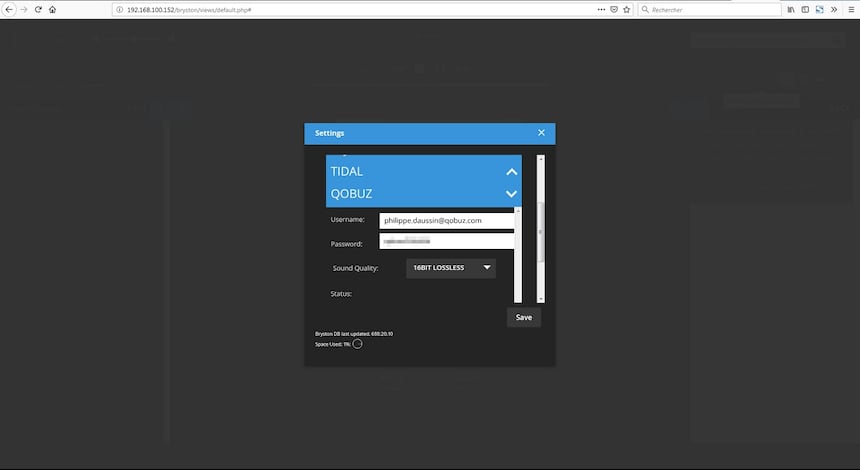Click the Space Used circular indicator

click(357, 344)
